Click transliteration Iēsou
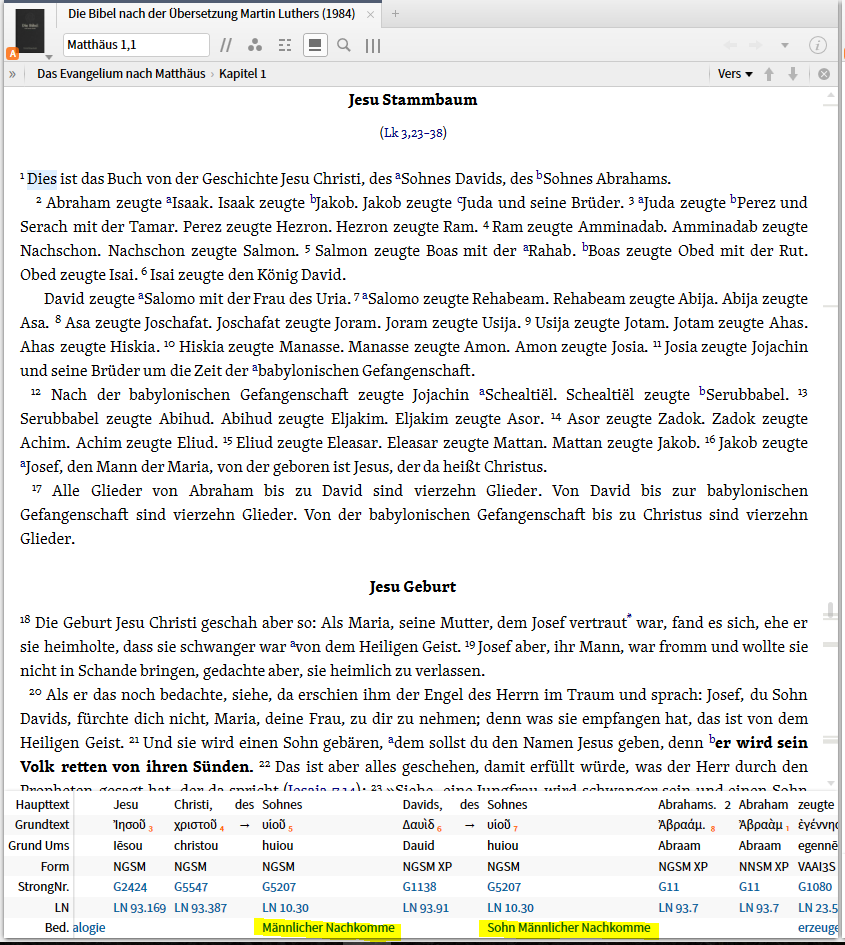This screenshot has height=945, width=845. (128, 846)
